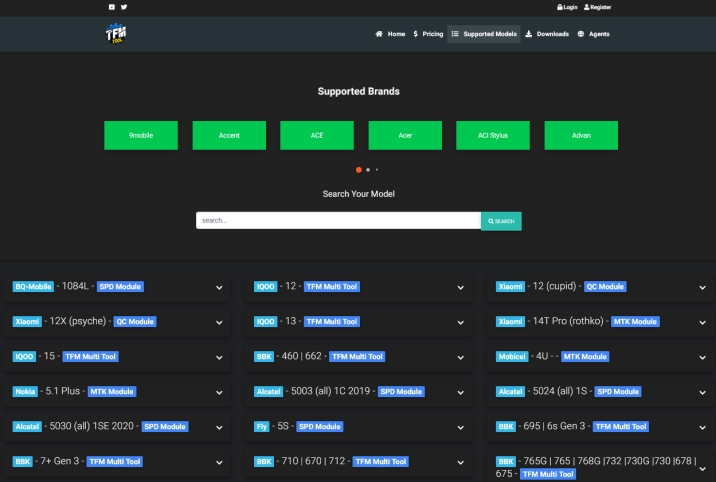
Task: Expand the Alcatel 5024 (all) 1S row
Action: tap(600, 392)
